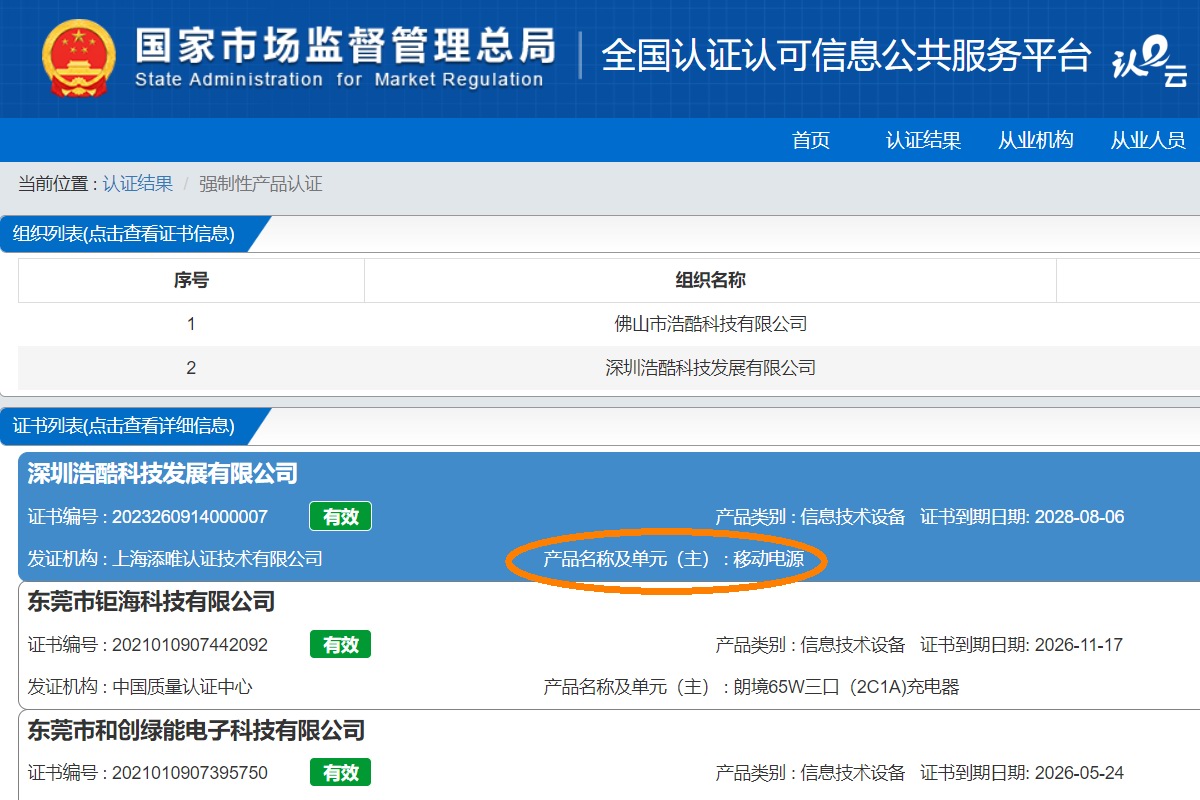1200x800 pixels.
Task: Click row number 1 in the organization table
Action: coord(191,324)
